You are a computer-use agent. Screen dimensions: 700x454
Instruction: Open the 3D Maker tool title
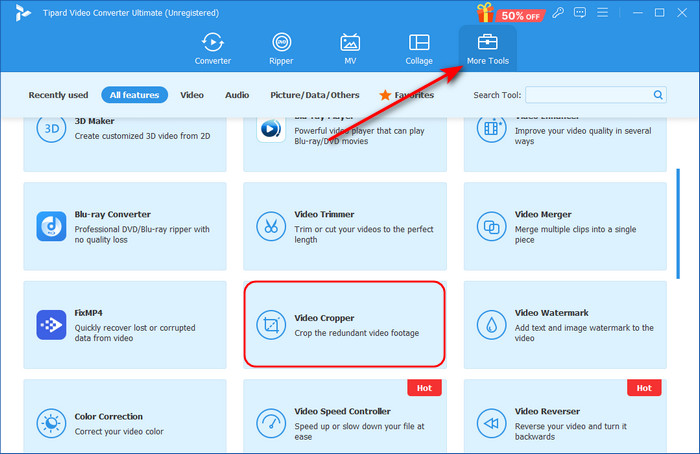(94, 121)
